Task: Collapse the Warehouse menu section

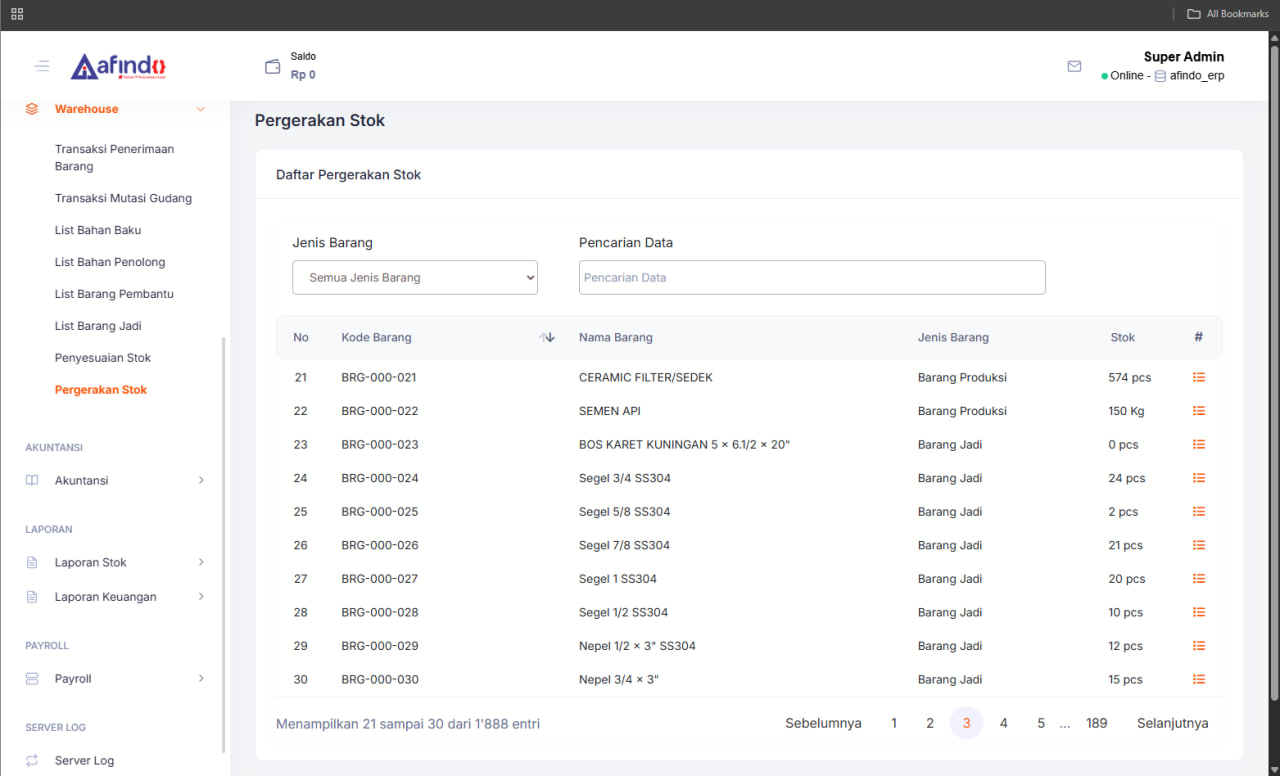Action: (x=115, y=109)
